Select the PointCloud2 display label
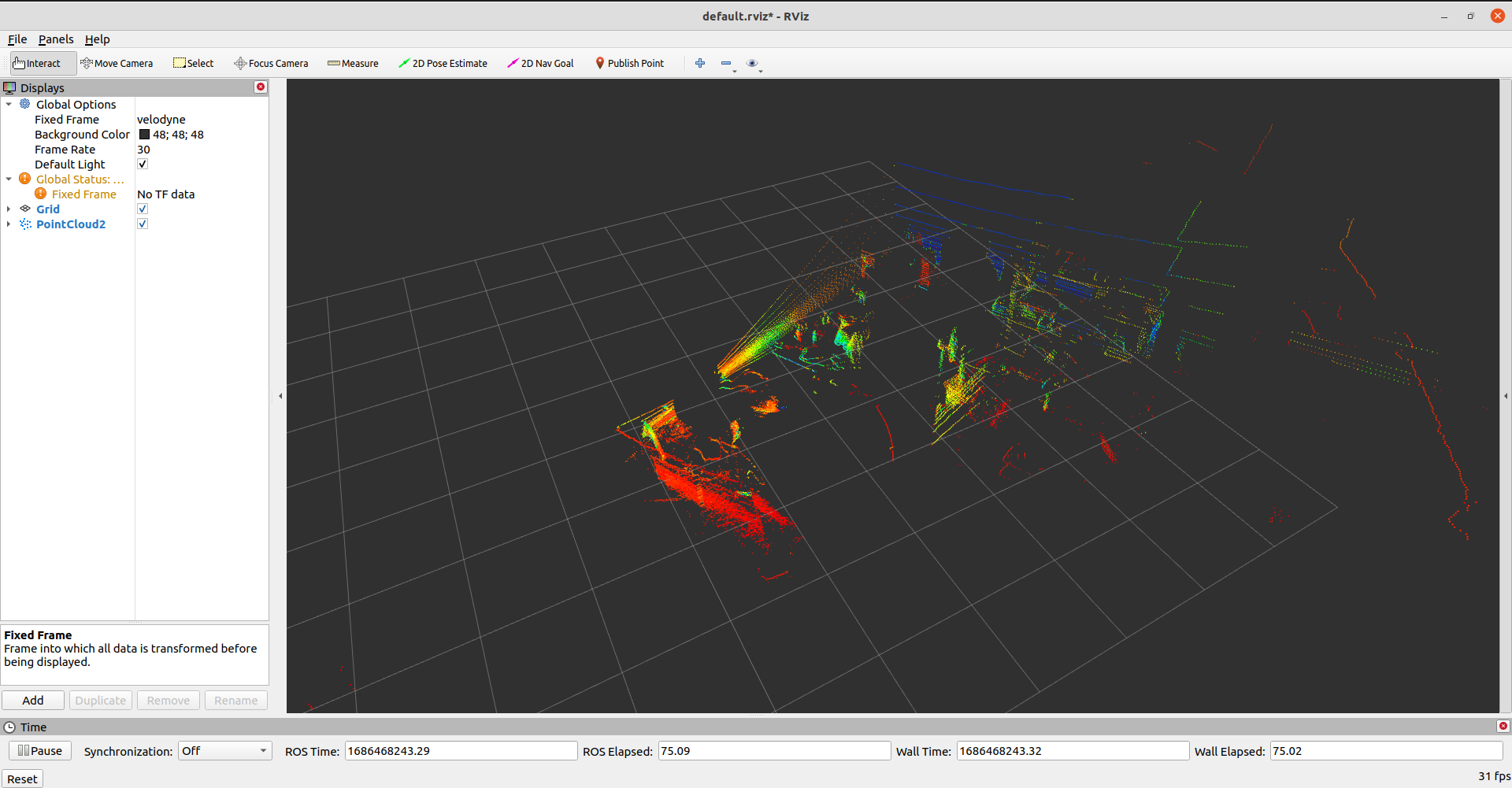The image size is (1512, 788). tap(71, 224)
